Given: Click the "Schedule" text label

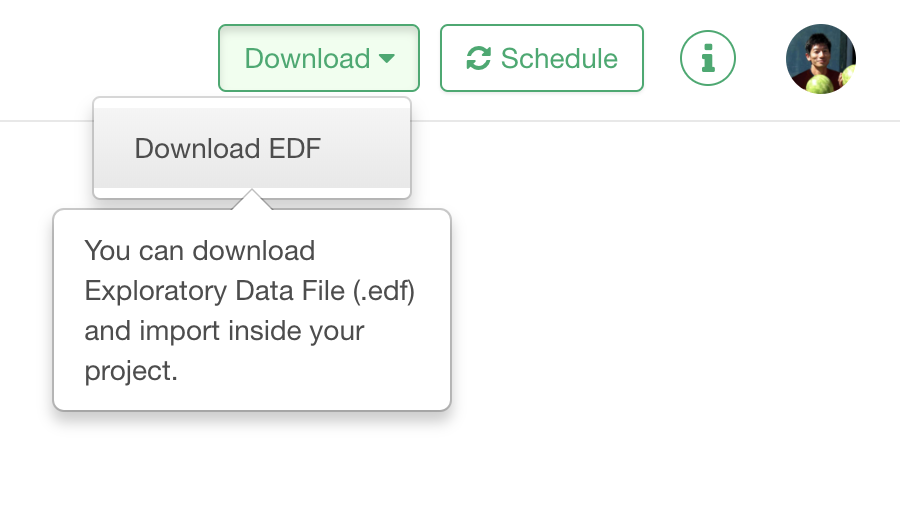Looking at the screenshot, I should [559, 59].
